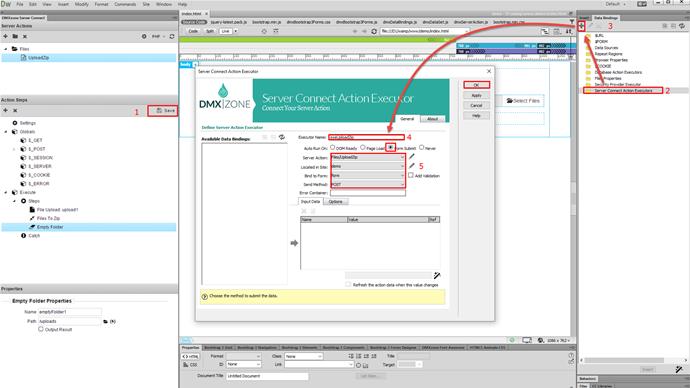
Task: Open the About tab in the dialog
Action: [x=433, y=119]
